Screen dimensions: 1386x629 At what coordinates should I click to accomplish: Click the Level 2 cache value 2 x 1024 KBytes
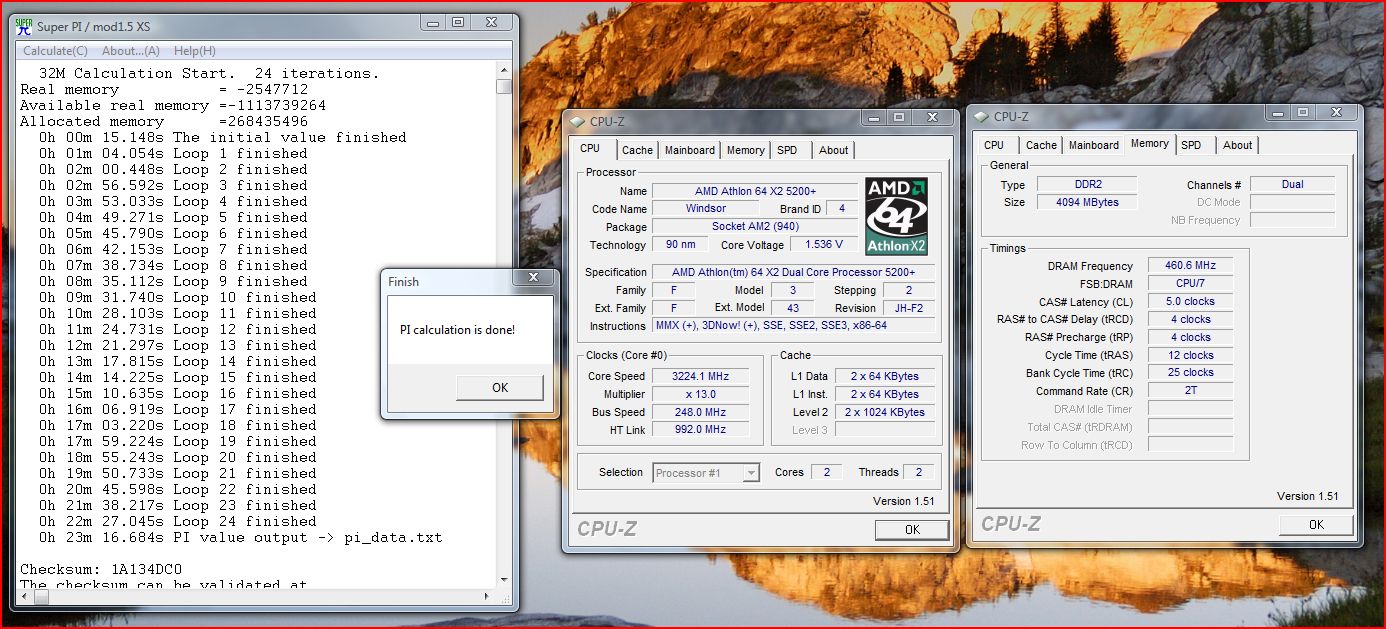pos(887,412)
